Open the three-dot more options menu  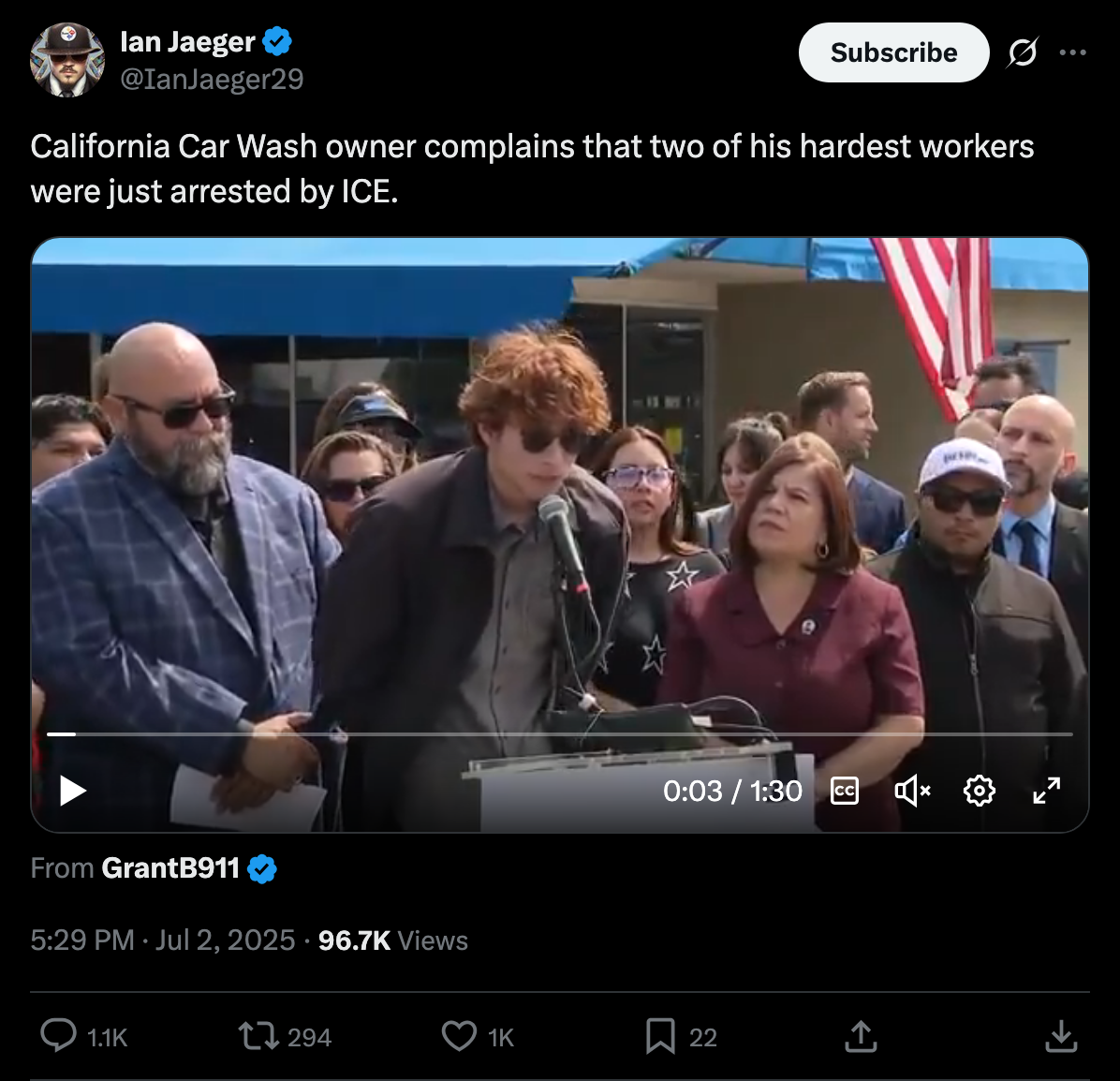(x=1073, y=52)
